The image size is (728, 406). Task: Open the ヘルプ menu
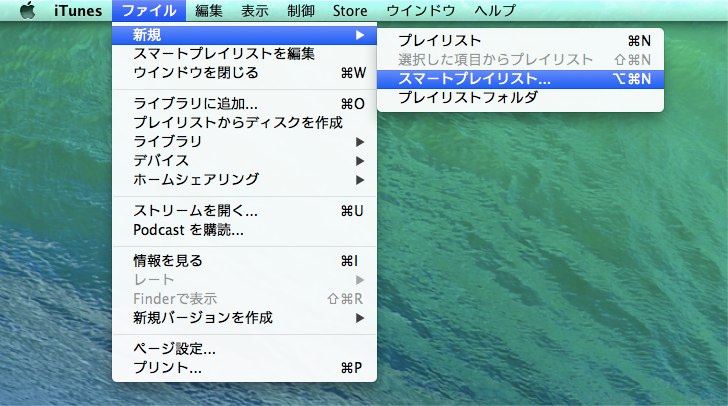click(x=495, y=10)
